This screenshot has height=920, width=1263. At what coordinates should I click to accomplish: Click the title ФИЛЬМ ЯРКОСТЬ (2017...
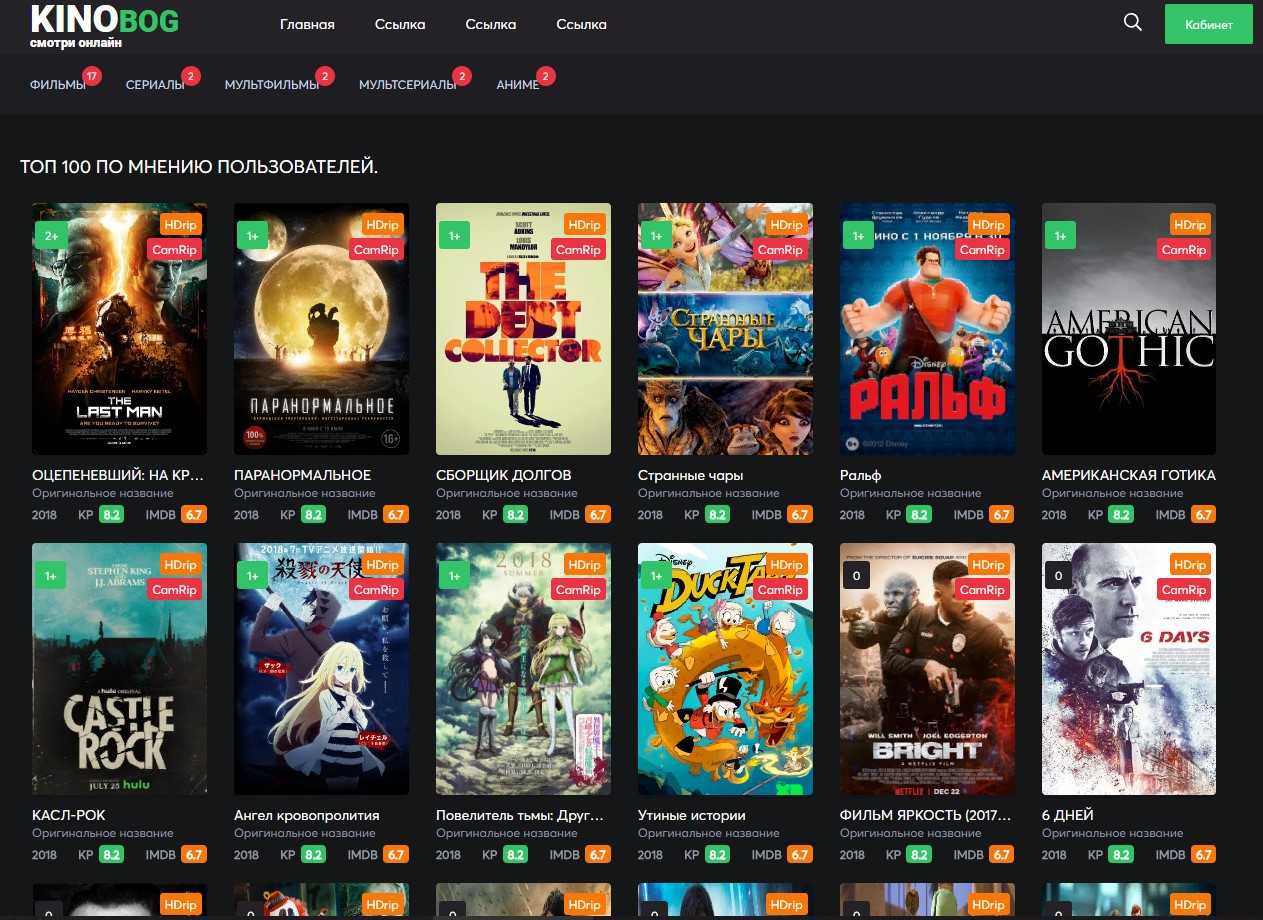(927, 815)
